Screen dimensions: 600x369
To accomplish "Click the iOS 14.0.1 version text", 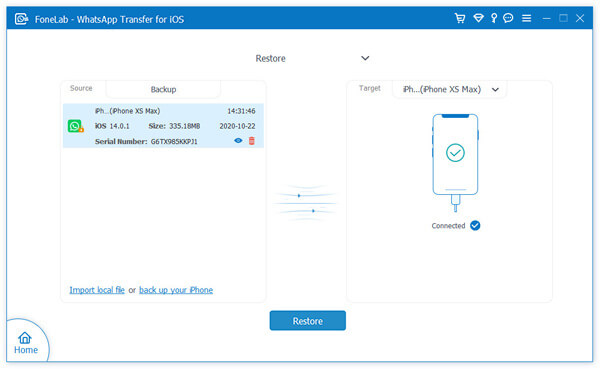I will pyautogui.click(x=112, y=126).
